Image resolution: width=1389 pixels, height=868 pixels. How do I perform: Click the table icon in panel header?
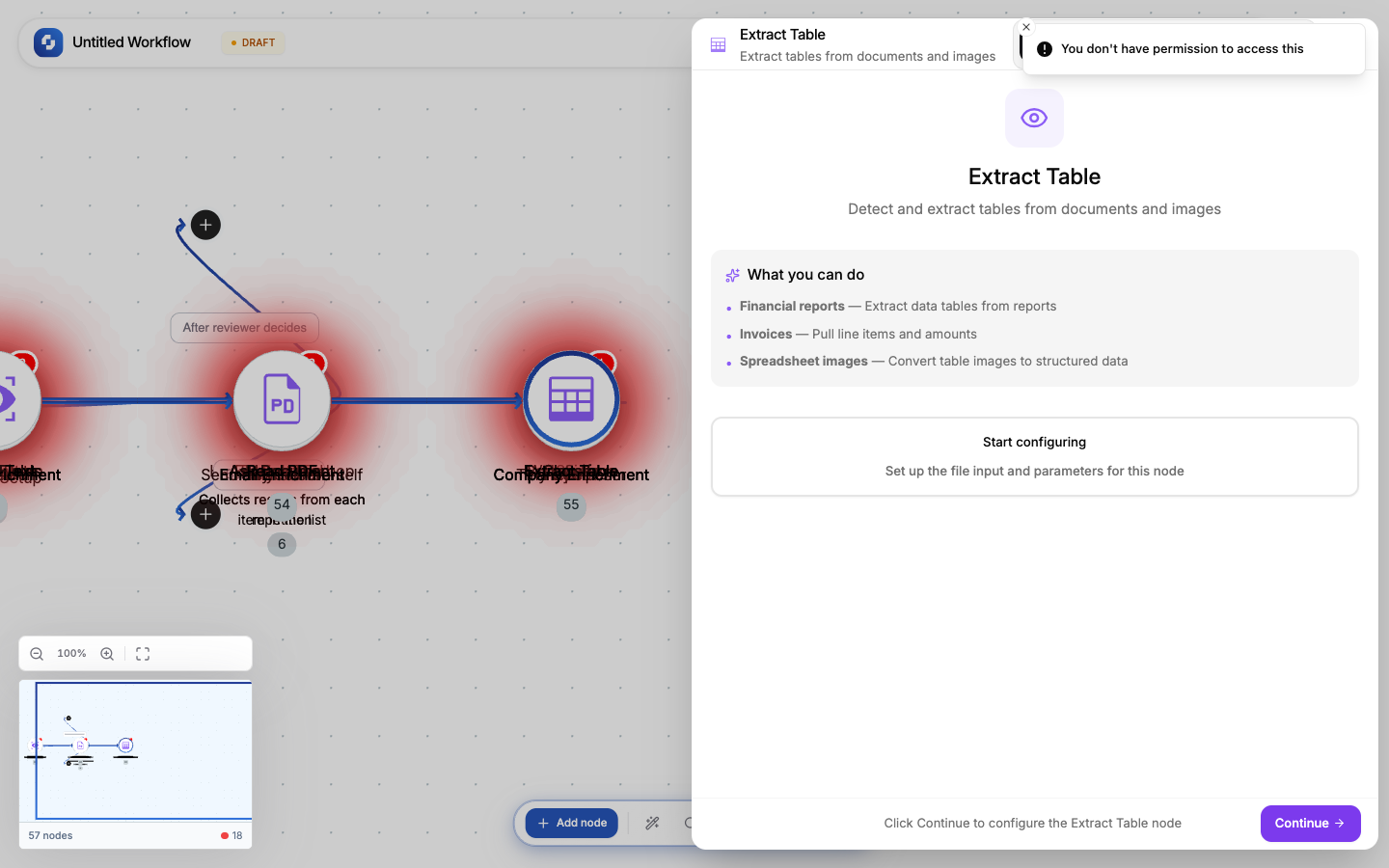click(718, 44)
